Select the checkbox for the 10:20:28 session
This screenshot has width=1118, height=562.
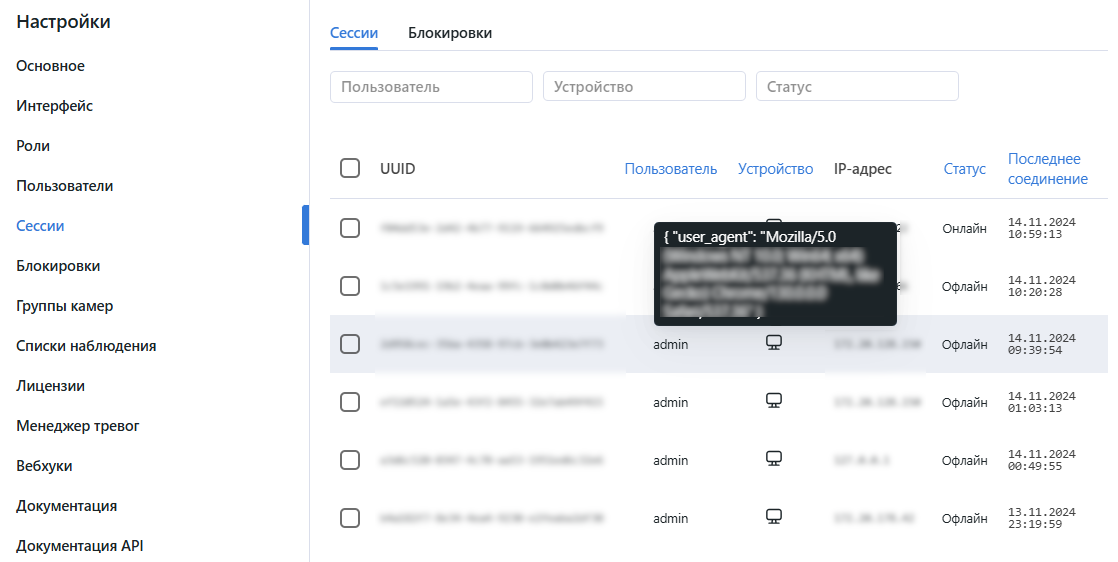coord(350,286)
